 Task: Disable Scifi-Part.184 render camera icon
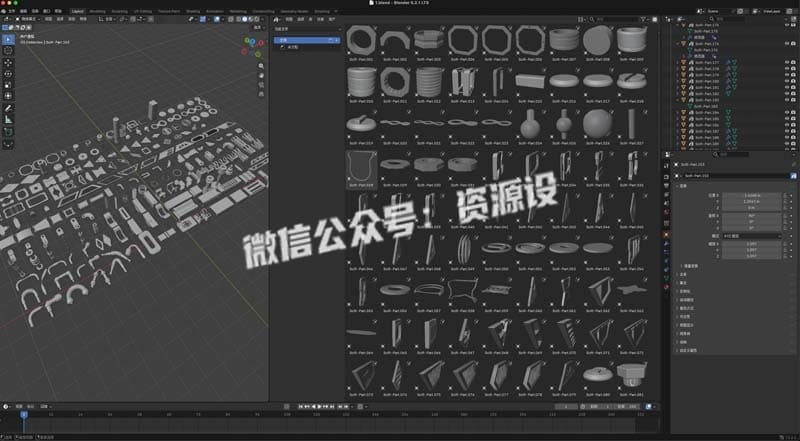coord(793,112)
